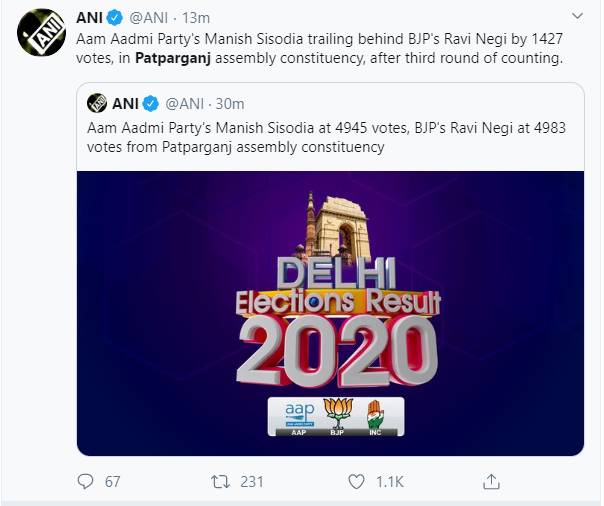Click the @ANI handle beside the 13m timestamp

(x=150, y=17)
